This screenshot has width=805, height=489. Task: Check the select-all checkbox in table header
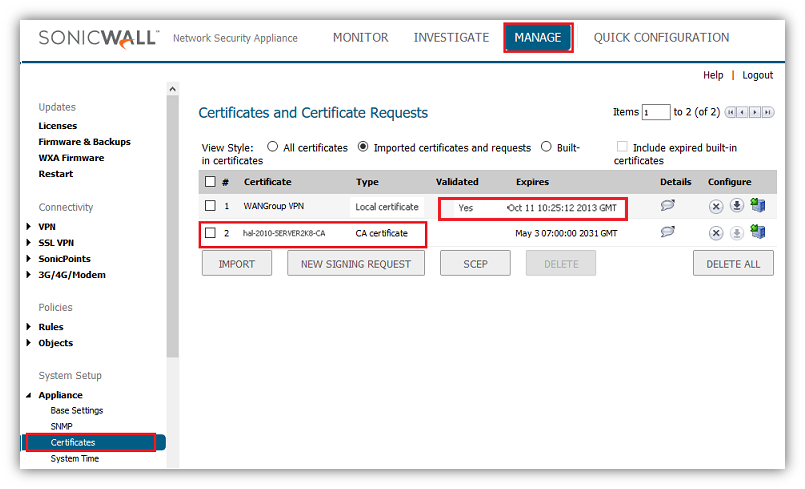(210, 182)
